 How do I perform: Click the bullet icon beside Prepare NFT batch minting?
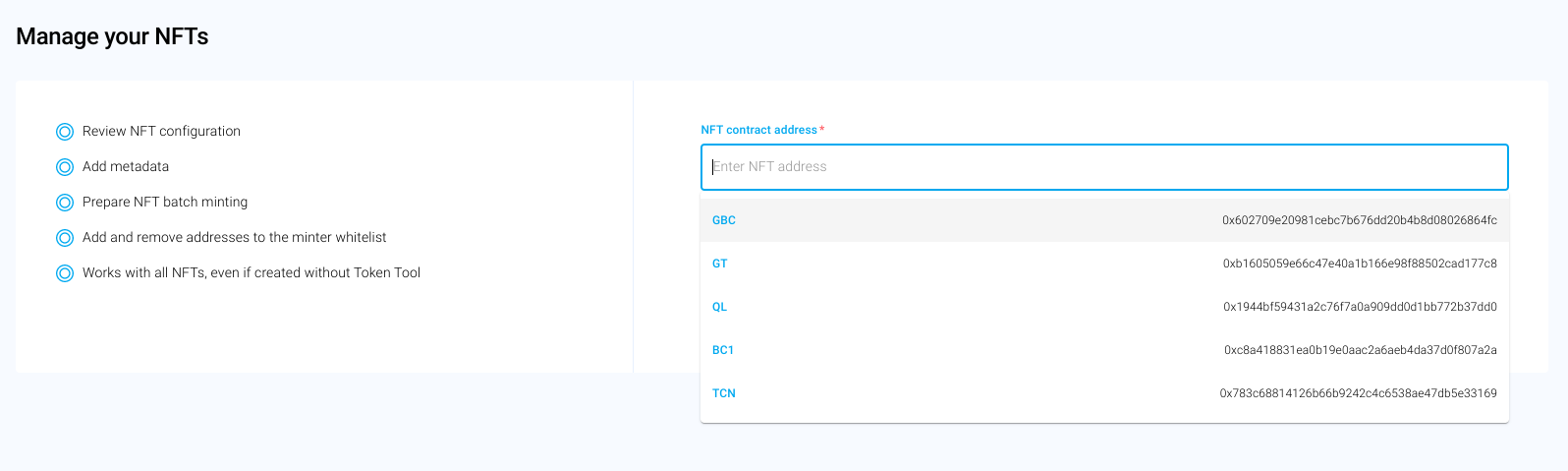65,203
